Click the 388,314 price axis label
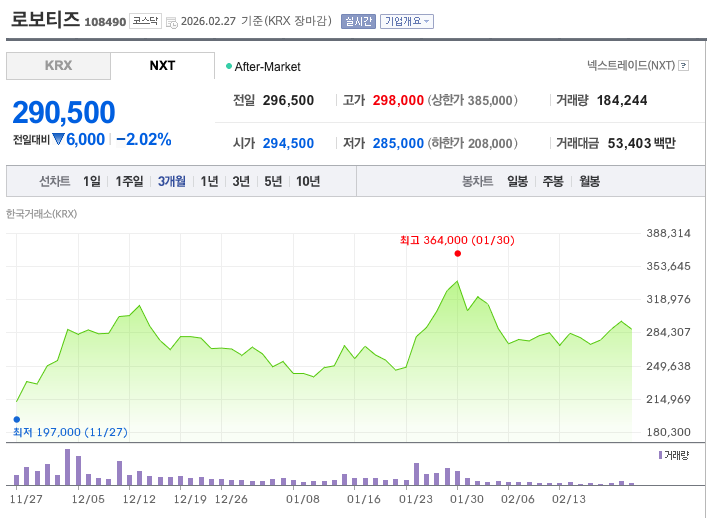Screen dimensions: 707x518 [x=668, y=233]
